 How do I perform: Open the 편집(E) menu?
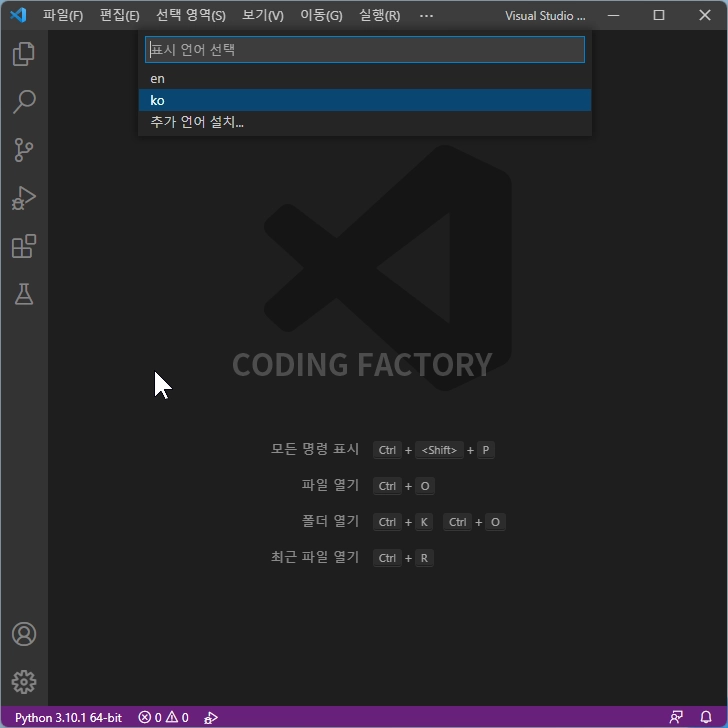(120, 15)
